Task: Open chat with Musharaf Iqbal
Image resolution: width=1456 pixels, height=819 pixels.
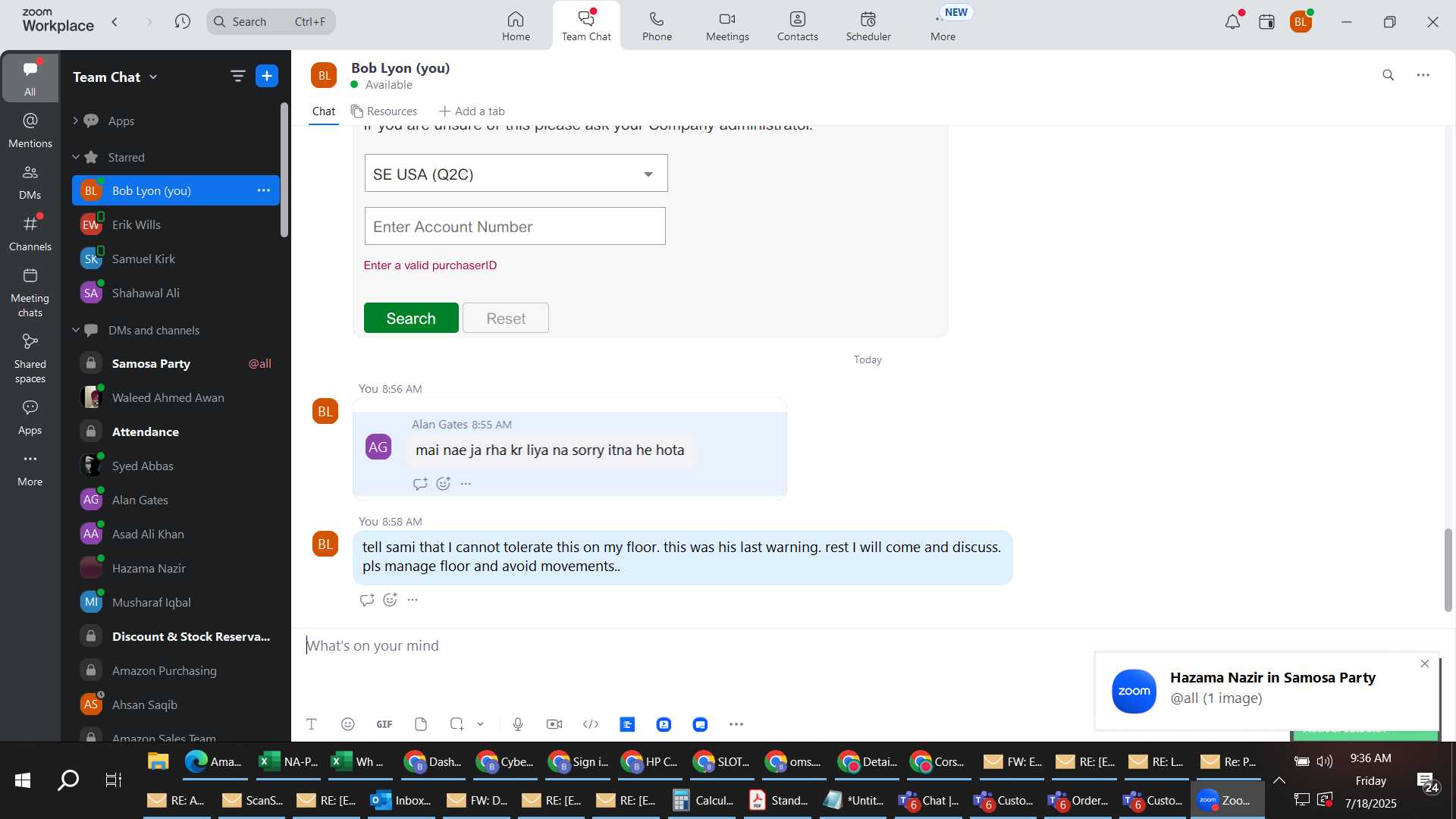Action: [176, 602]
